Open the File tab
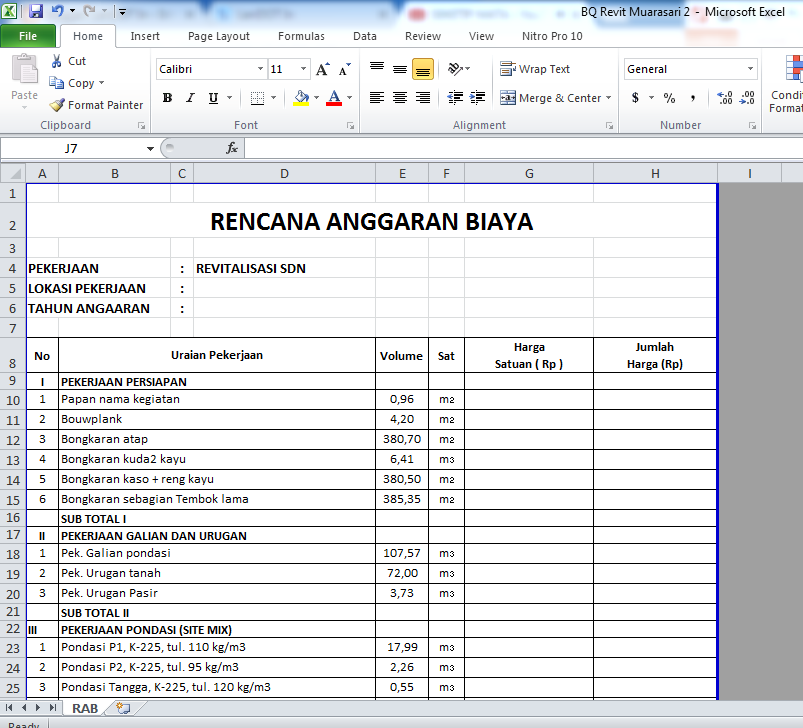The height and width of the screenshot is (728, 803). [x=28, y=36]
